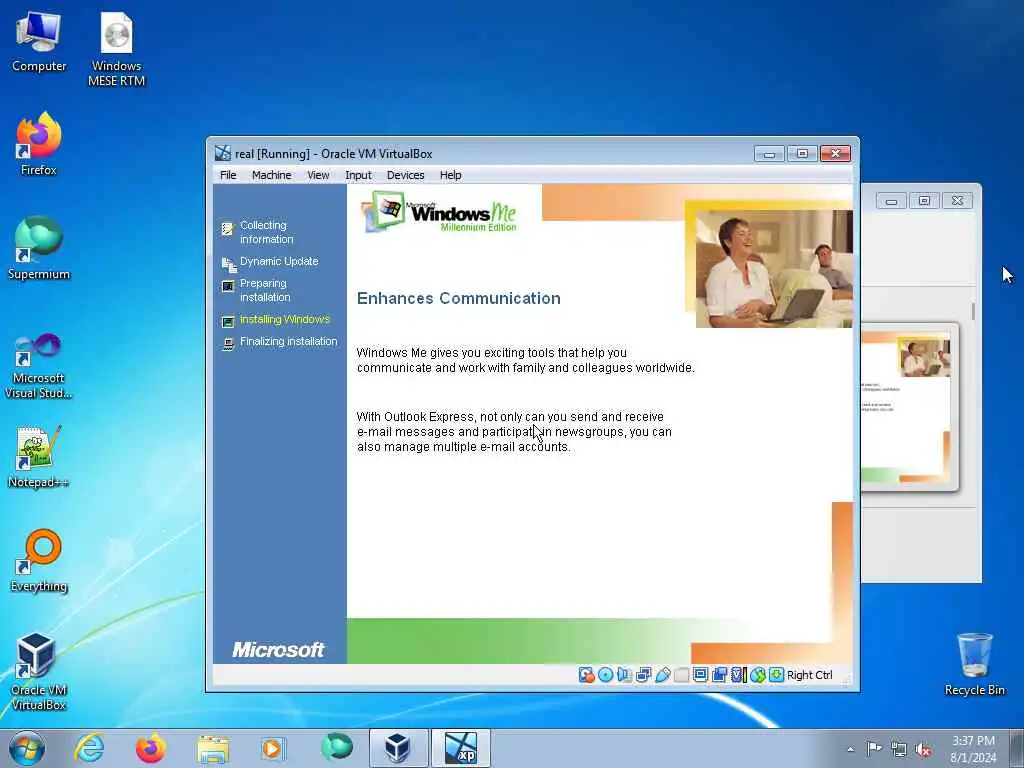Image resolution: width=1024 pixels, height=768 pixels.
Task: Open Action Center flag icon in tray
Action: [x=874, y=748]
